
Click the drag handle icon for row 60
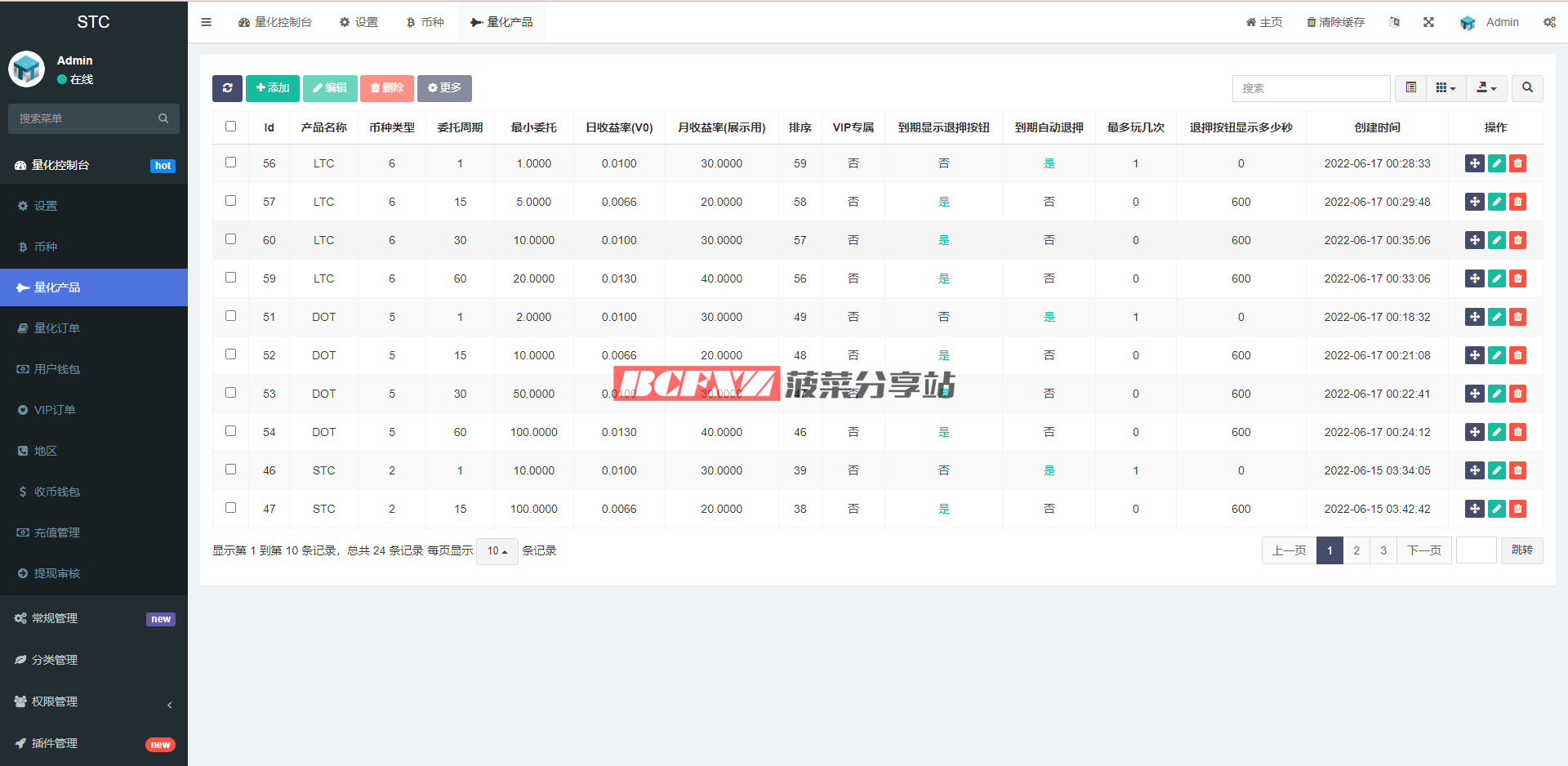point(1474,240)
